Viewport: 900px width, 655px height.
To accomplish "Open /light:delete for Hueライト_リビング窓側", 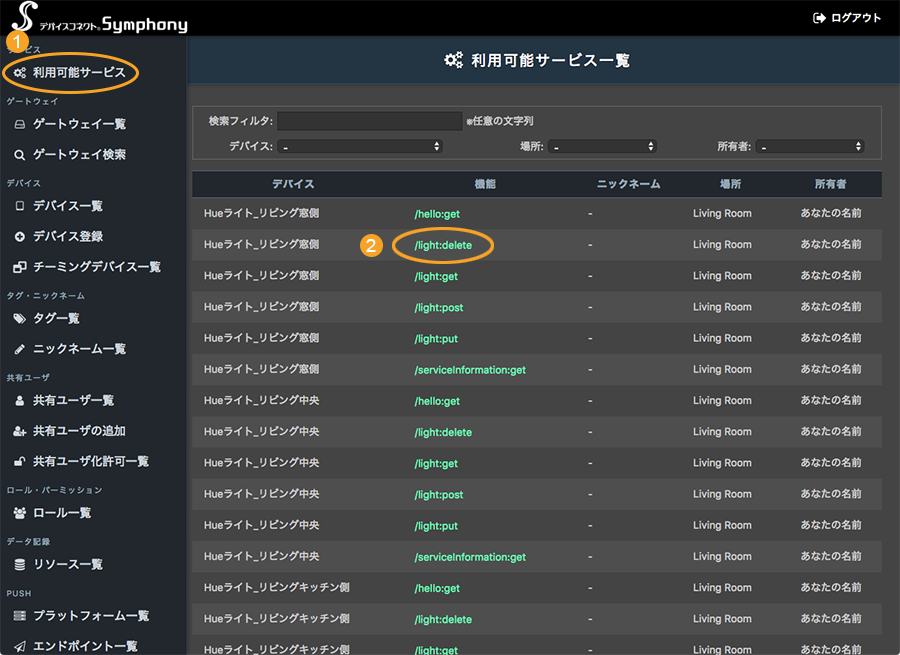I will 443,245.
